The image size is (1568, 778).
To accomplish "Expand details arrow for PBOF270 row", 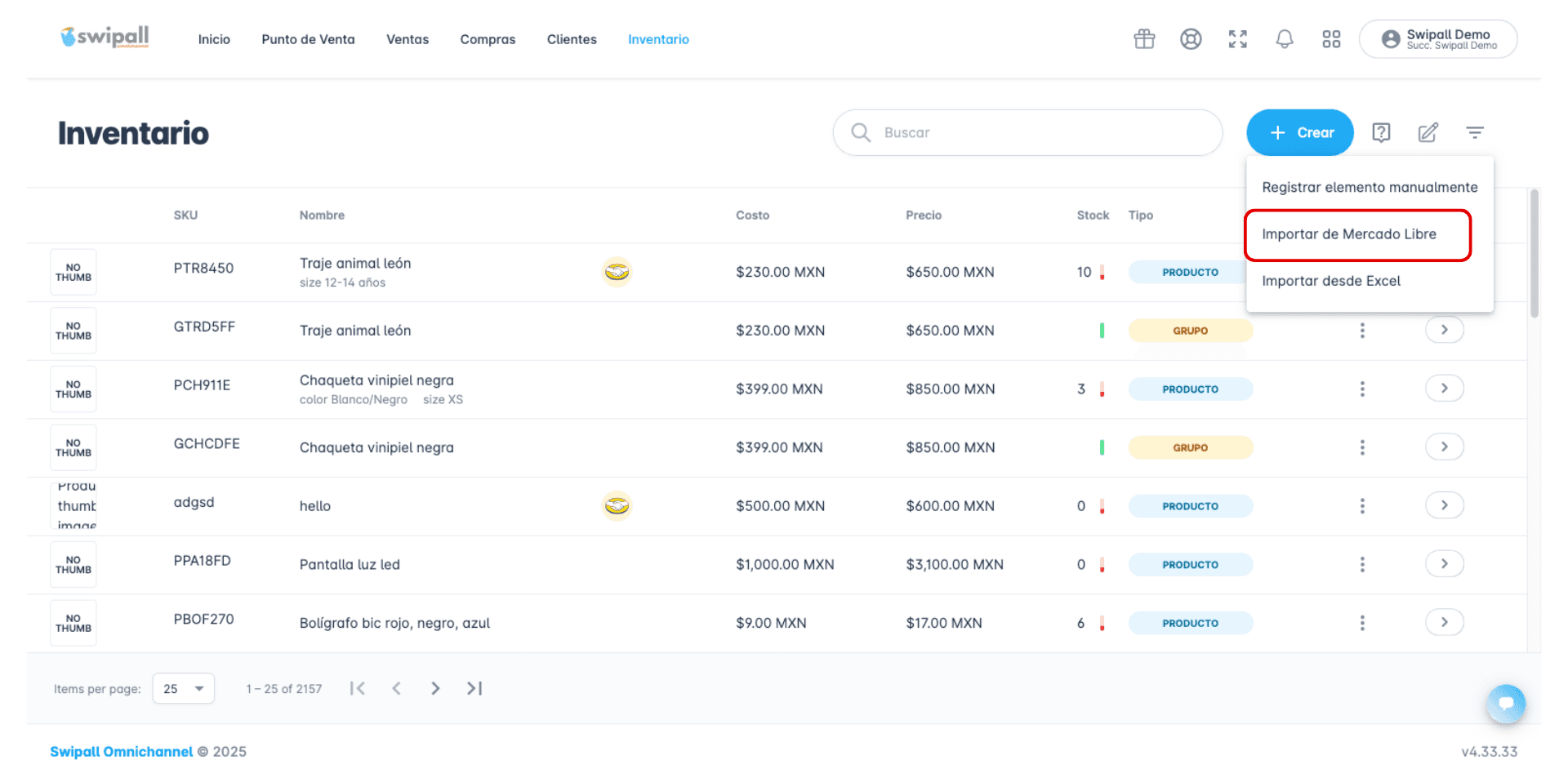I will [x=1444, y=622].
